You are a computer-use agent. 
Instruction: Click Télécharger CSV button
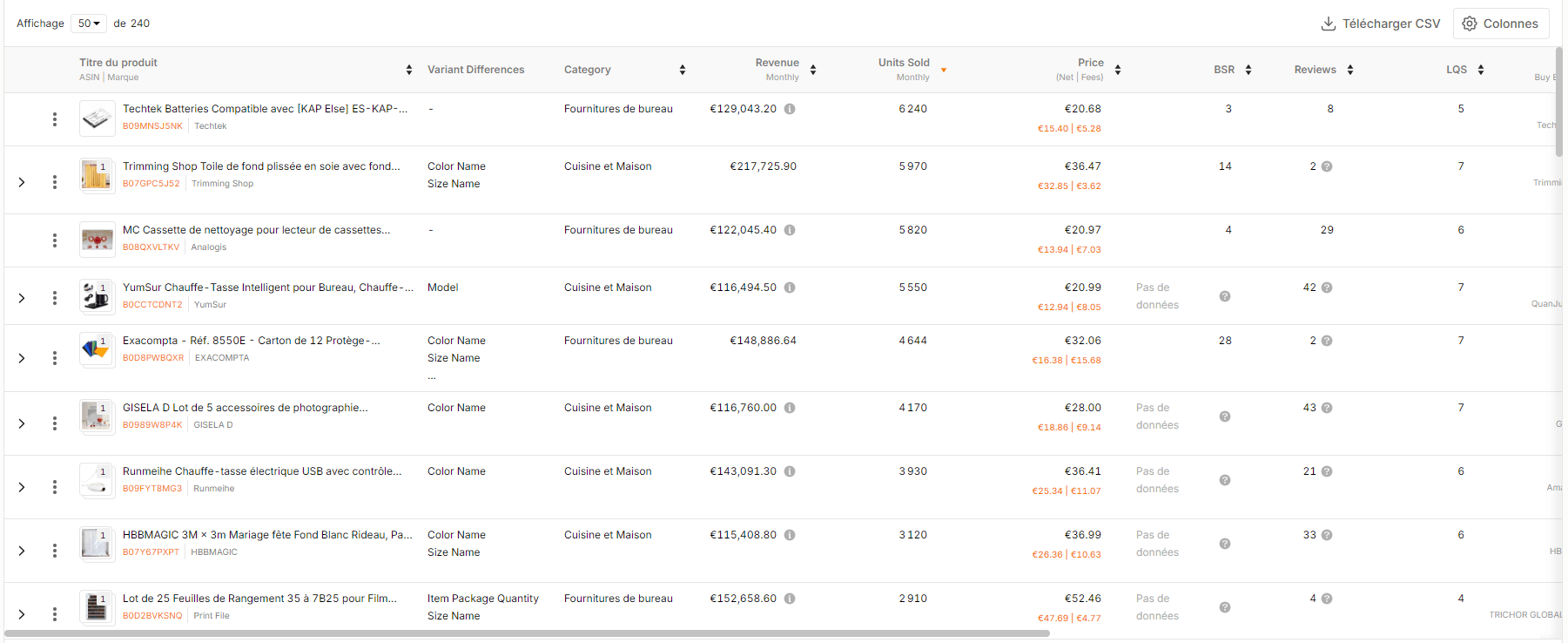1381,24
